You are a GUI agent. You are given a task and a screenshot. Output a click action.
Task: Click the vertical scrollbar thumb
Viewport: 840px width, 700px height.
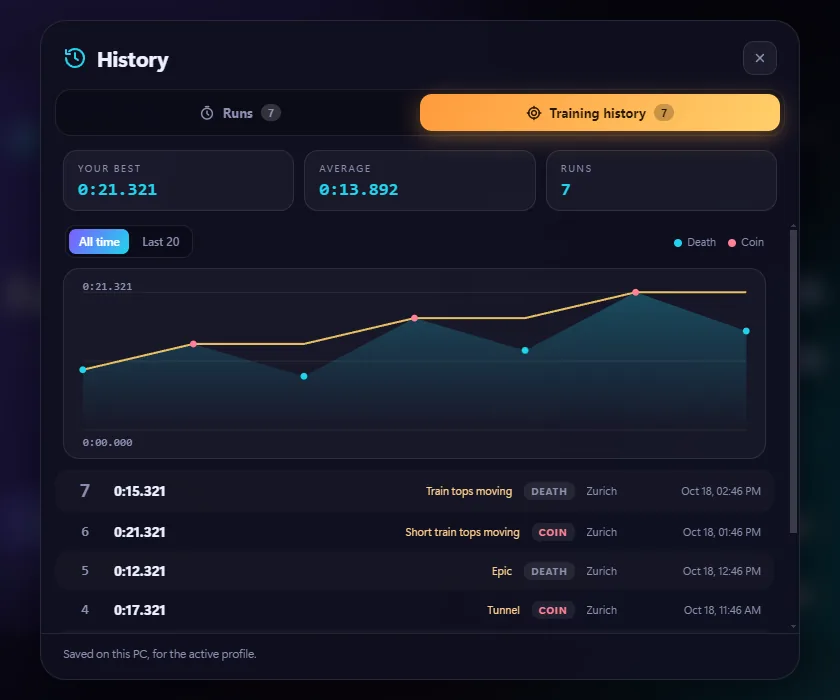tap(793, 381)
